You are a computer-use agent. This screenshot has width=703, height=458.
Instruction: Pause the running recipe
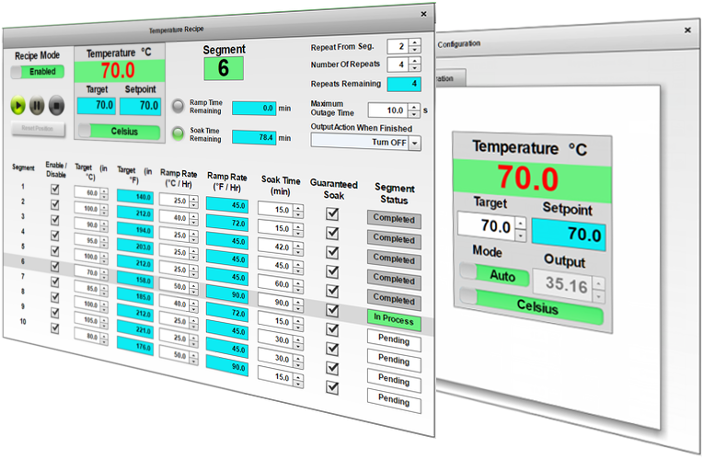pos(37,105)
